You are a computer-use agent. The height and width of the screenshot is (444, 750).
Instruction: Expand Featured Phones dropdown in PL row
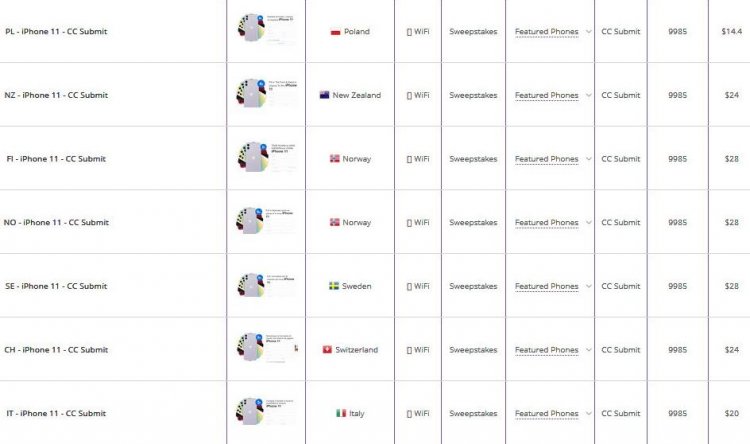click(589, 32)
